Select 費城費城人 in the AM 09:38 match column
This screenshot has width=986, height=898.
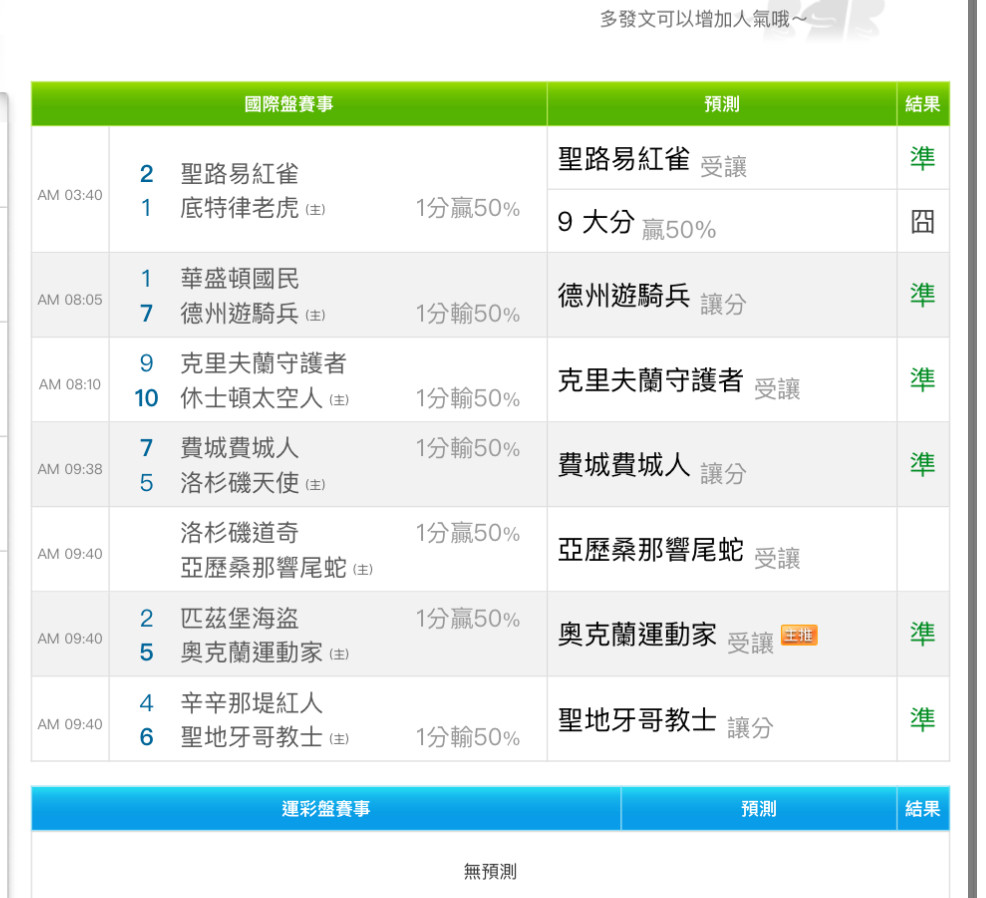[240, 448]
